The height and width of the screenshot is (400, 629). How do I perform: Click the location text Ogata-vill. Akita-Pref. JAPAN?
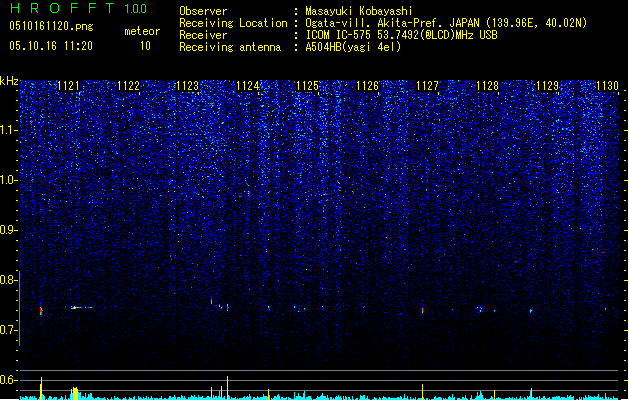pos(393,23)
